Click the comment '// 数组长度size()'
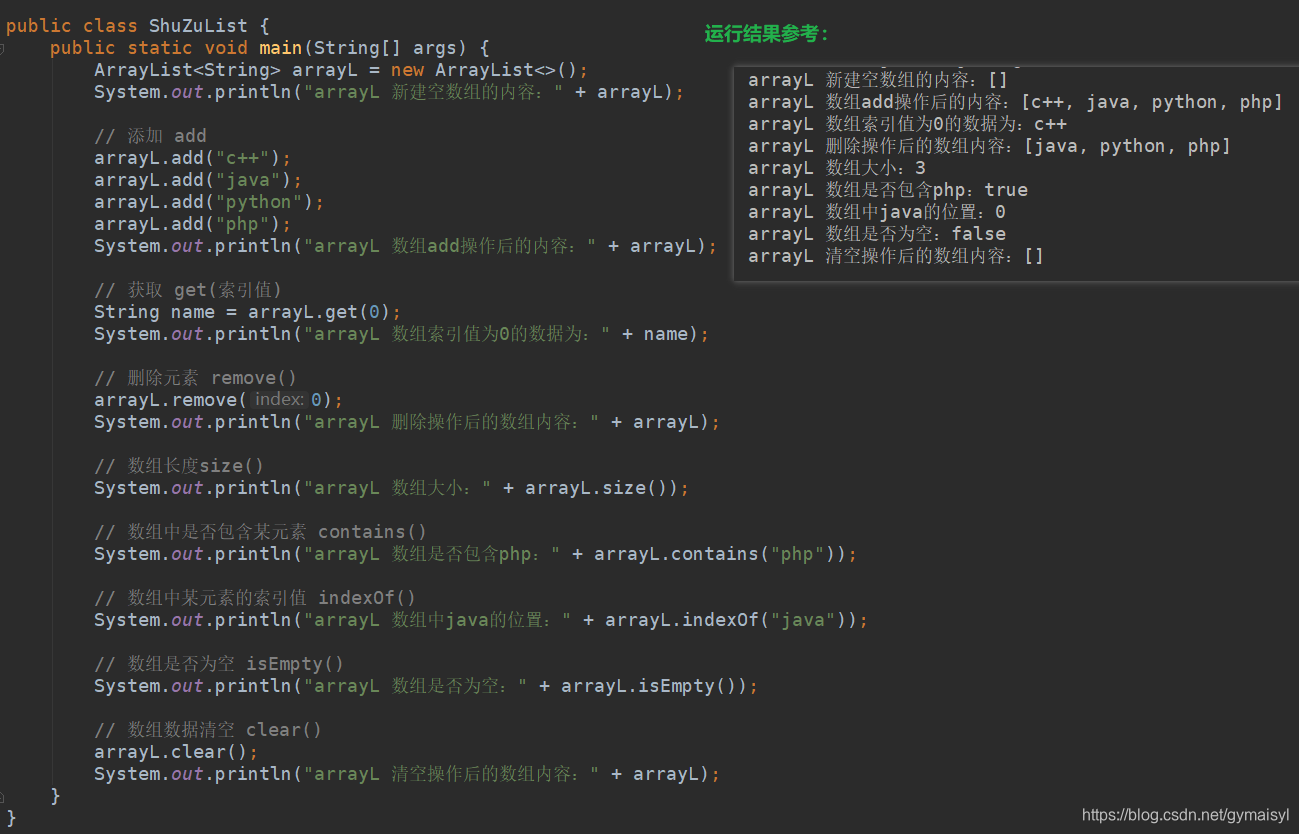The width and height of the screenshot is (1299, 834). (x=179, y=466)
